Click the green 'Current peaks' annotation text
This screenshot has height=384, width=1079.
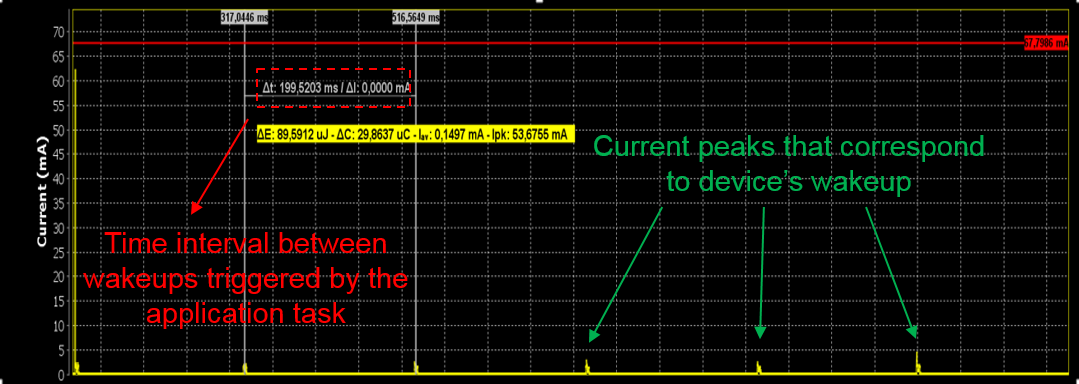pyautogui.click(x=789, y=164)
